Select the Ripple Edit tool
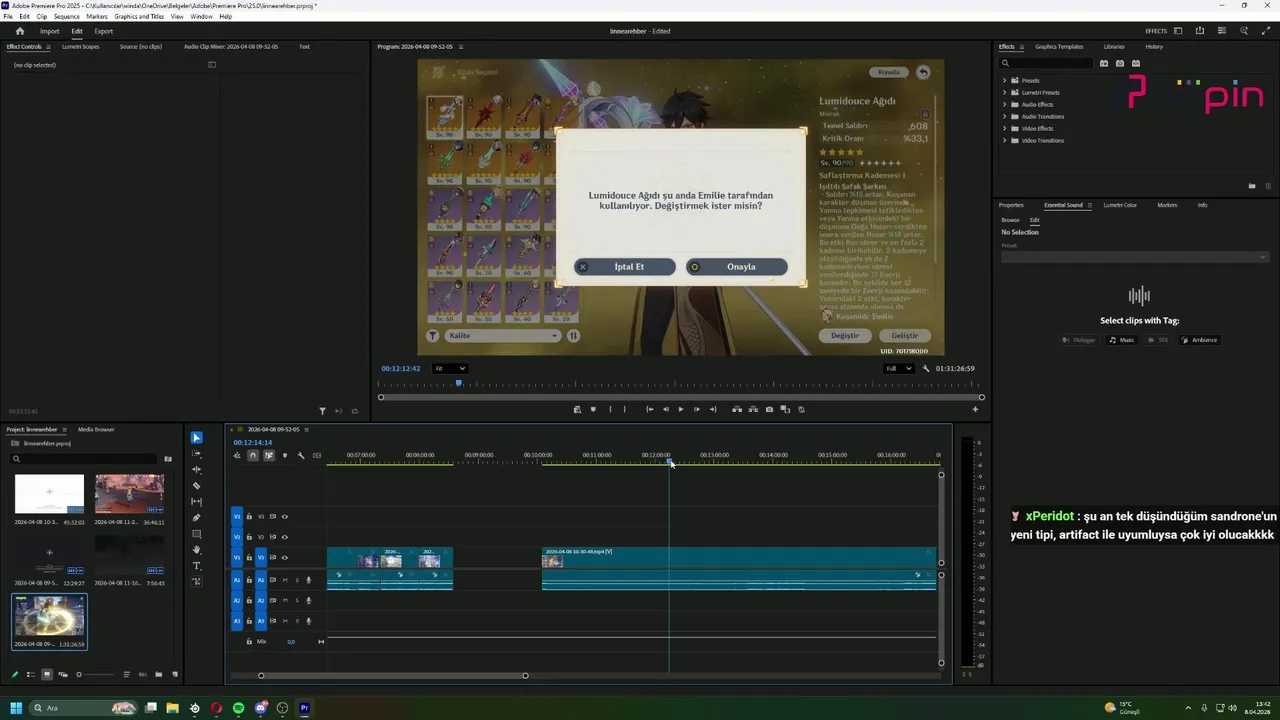This screenshot has height=720, width=1280. (x=196, y=470)
